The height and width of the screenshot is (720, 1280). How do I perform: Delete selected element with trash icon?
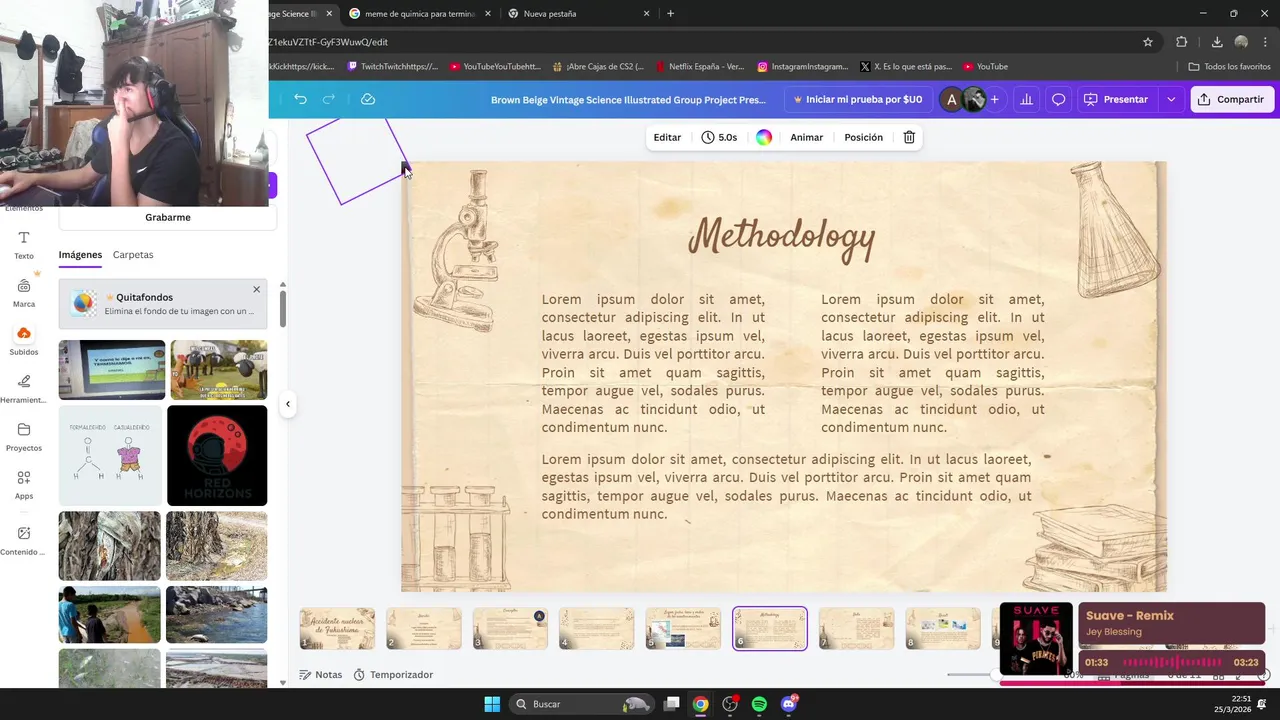909,137
